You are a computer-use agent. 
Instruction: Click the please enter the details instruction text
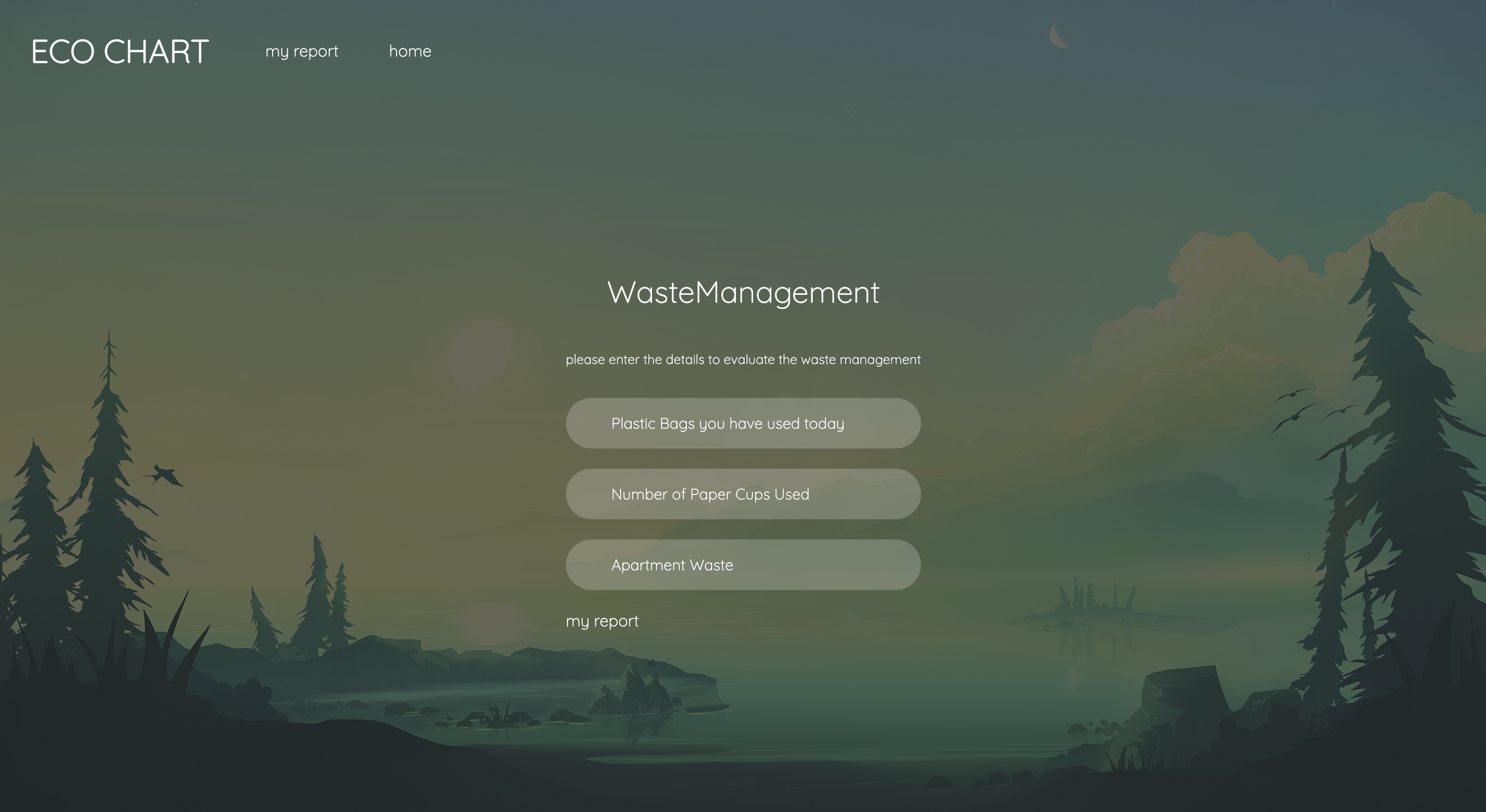pyautogui.click(x=743, y=360)
